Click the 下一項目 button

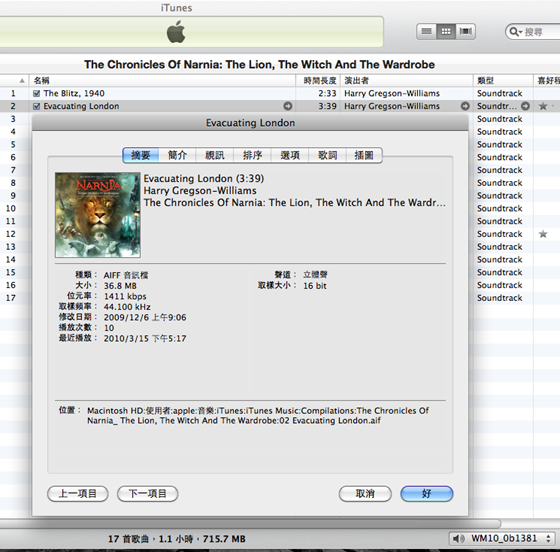[x=148, y=494]
